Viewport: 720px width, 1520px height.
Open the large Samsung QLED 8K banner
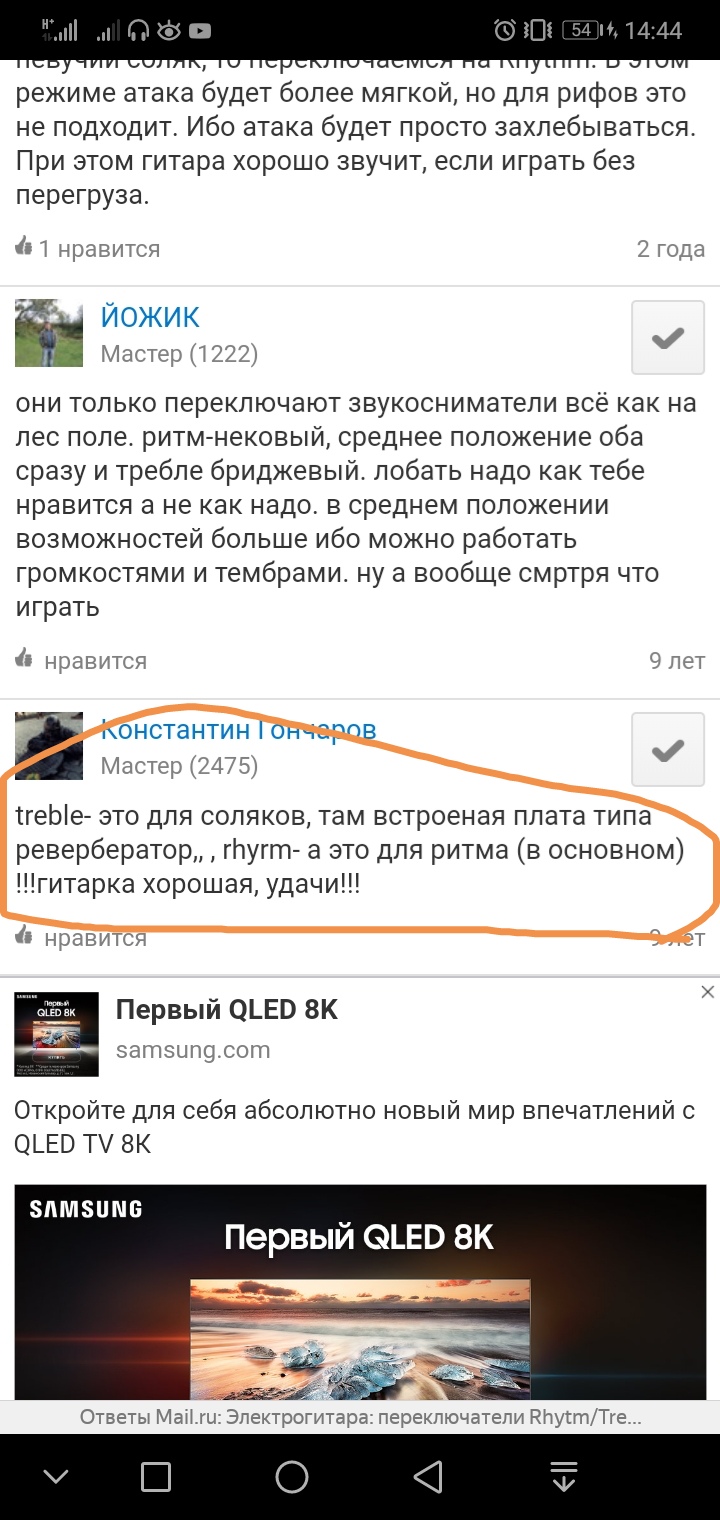(360, 1292)
